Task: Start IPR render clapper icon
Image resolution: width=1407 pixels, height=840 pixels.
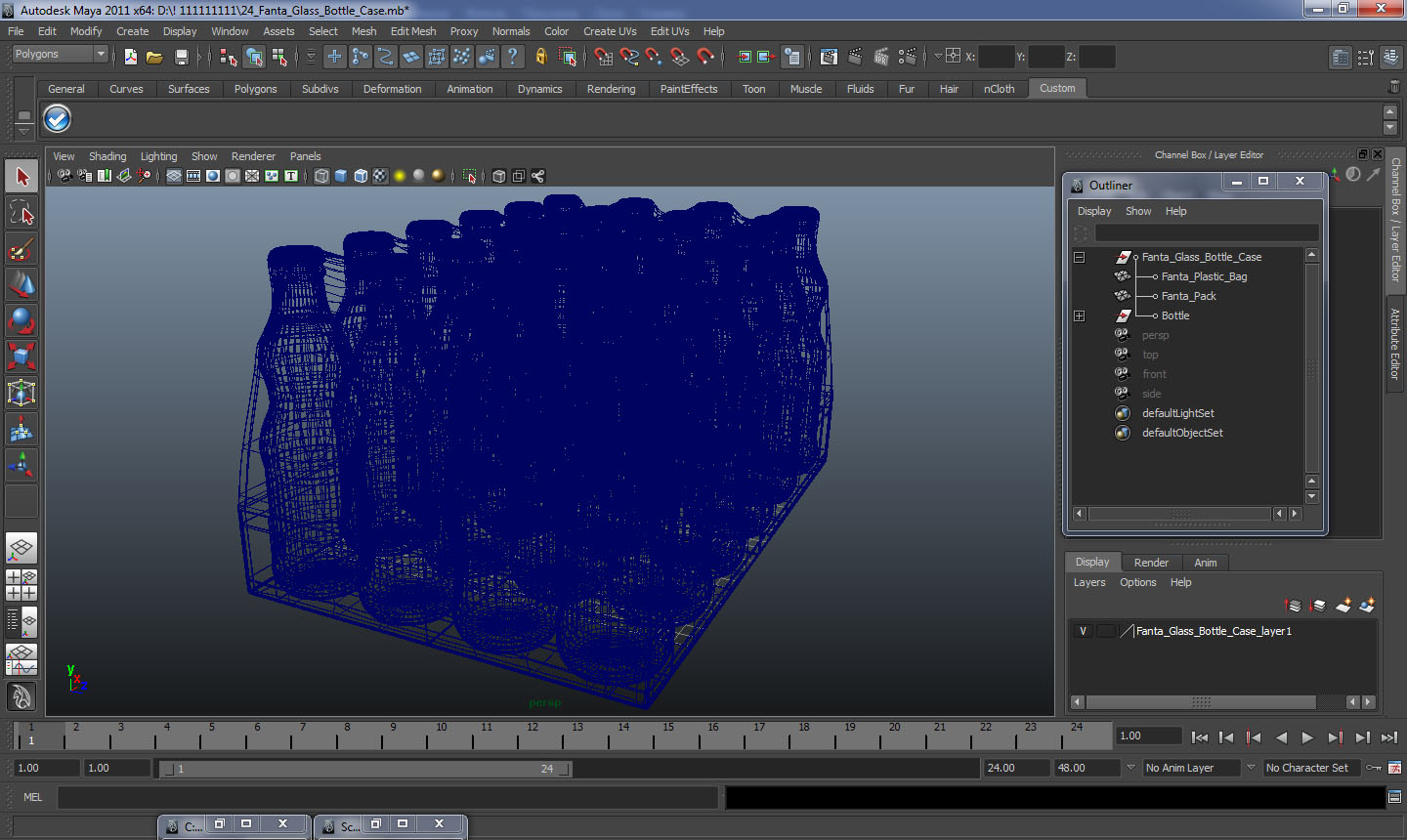Action: click(x=881, y=57)
